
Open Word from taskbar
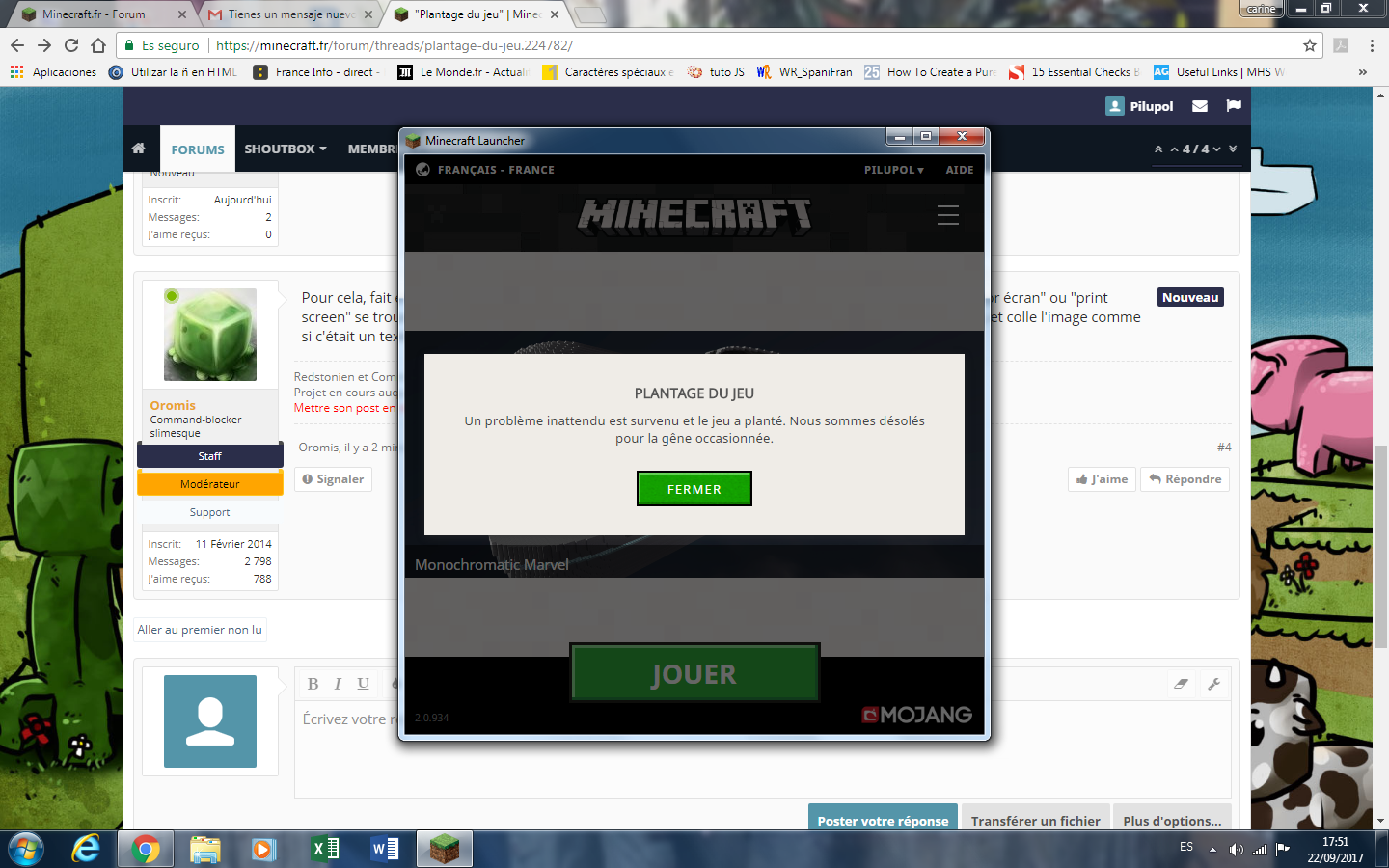coord(385,849)
